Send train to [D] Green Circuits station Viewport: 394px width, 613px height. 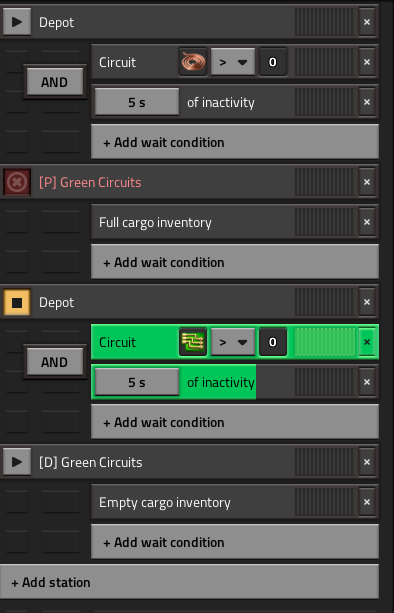tap(17, 462)
